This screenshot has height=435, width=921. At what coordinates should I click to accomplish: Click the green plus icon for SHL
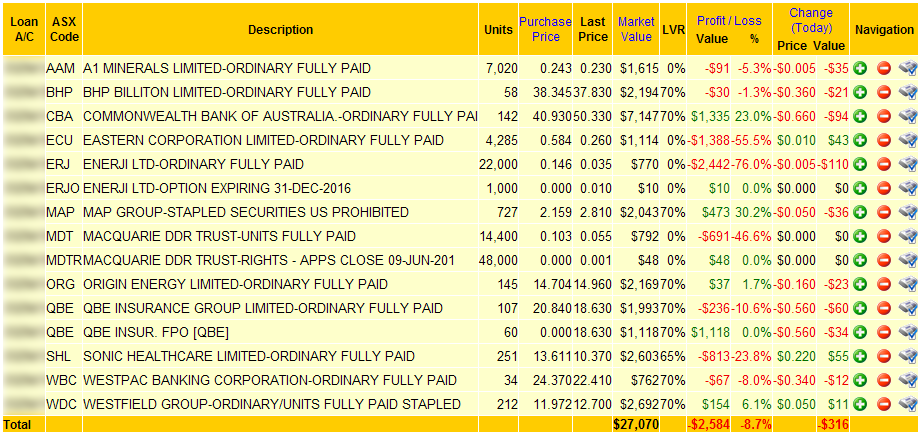pyautogui.click(x=861, y=356)
